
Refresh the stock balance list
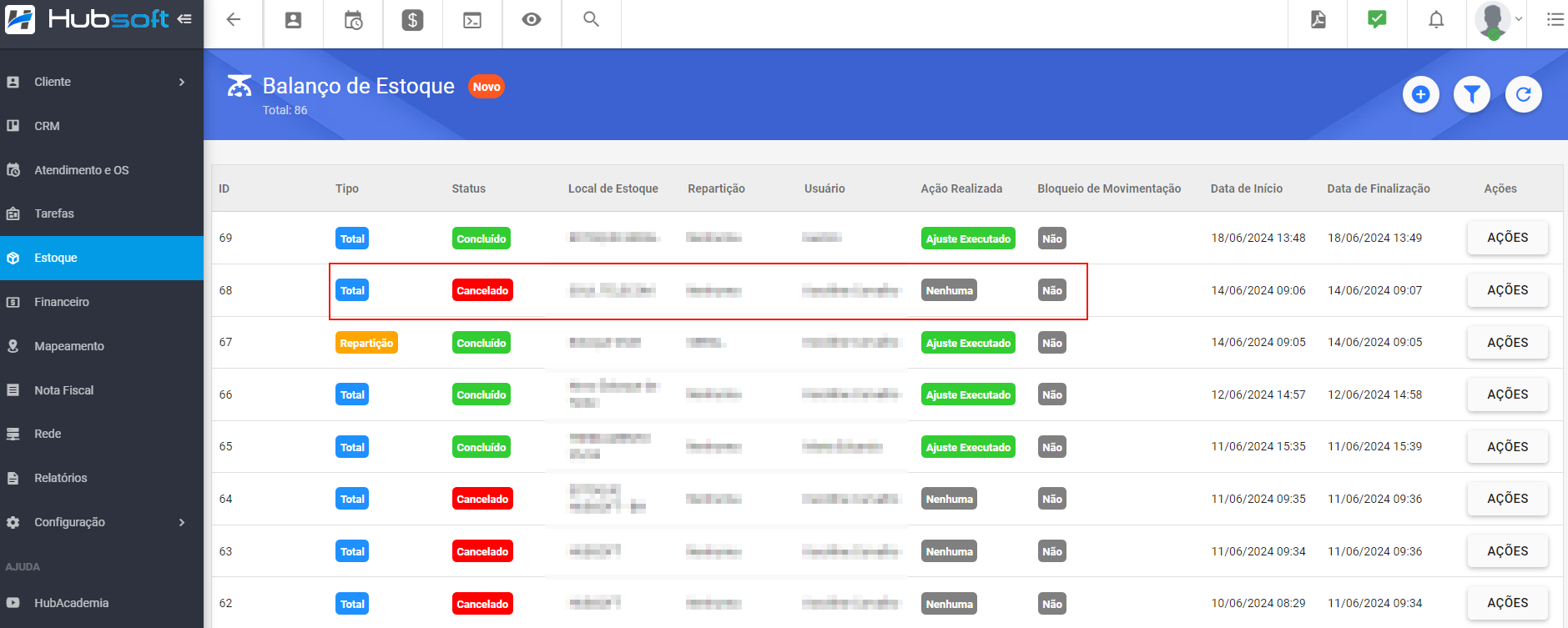tap(1523, 94)
